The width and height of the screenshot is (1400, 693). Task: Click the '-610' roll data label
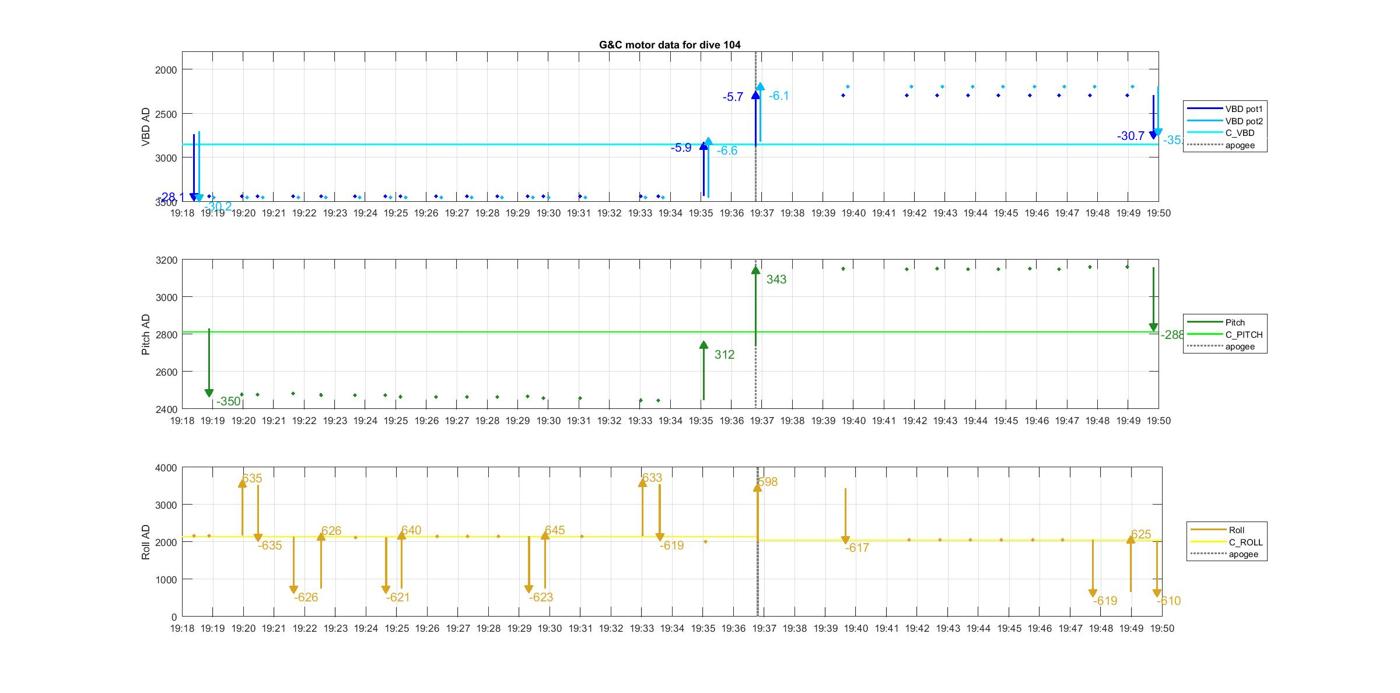pyautogui.click(x=1169, y=601)
